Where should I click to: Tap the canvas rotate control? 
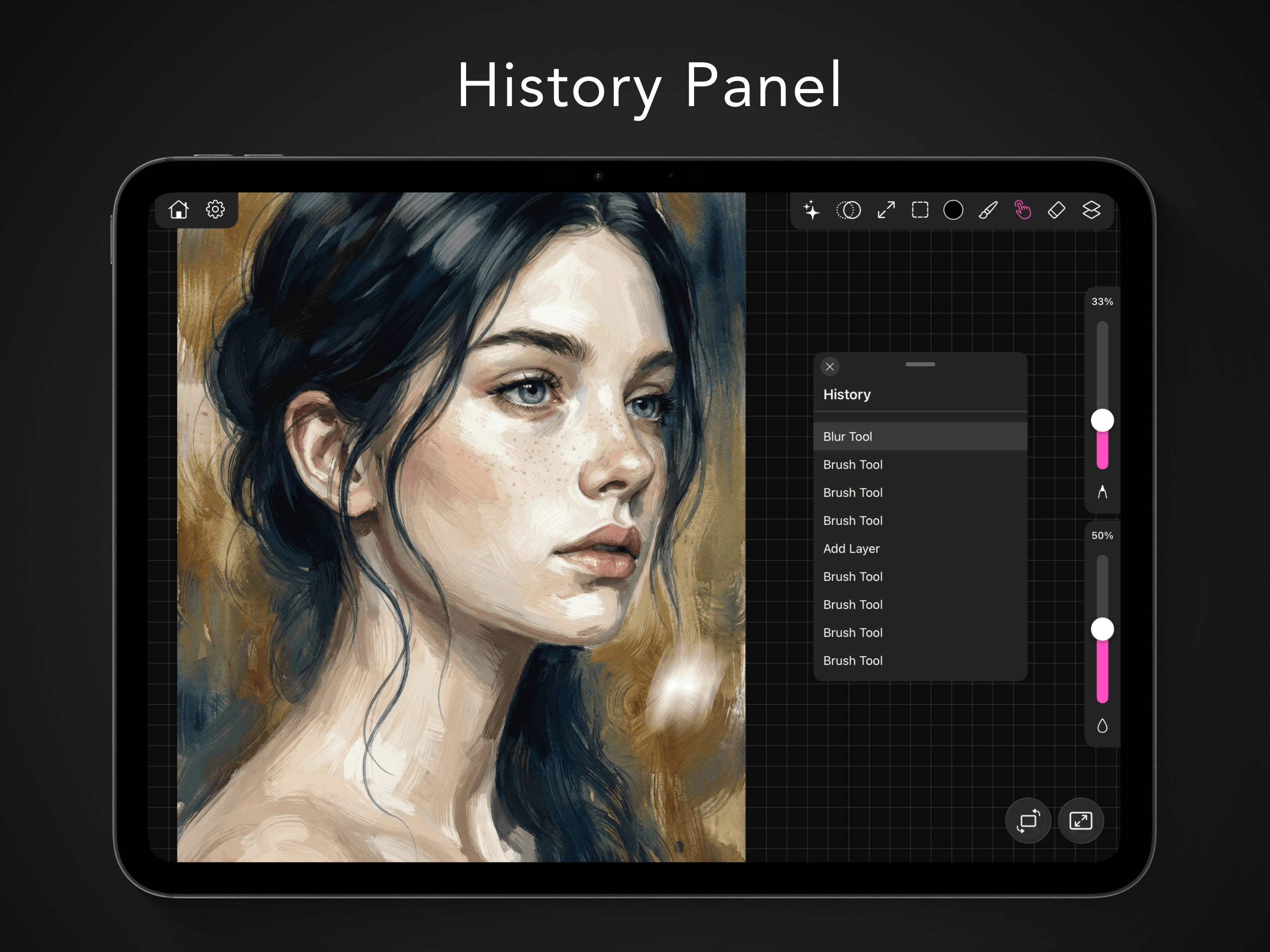1028,821
